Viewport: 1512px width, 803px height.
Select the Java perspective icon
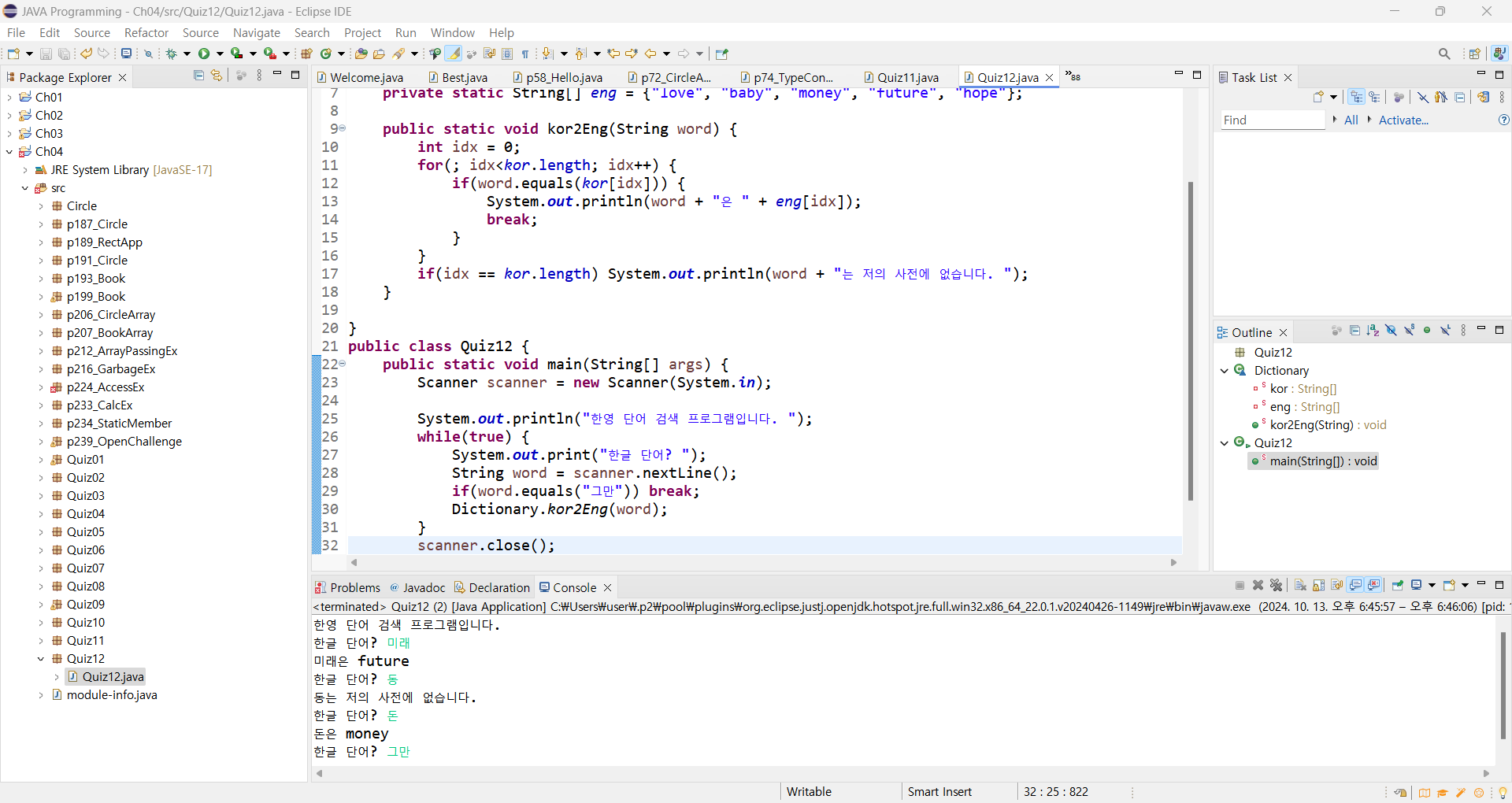(x=1499, y=54)
